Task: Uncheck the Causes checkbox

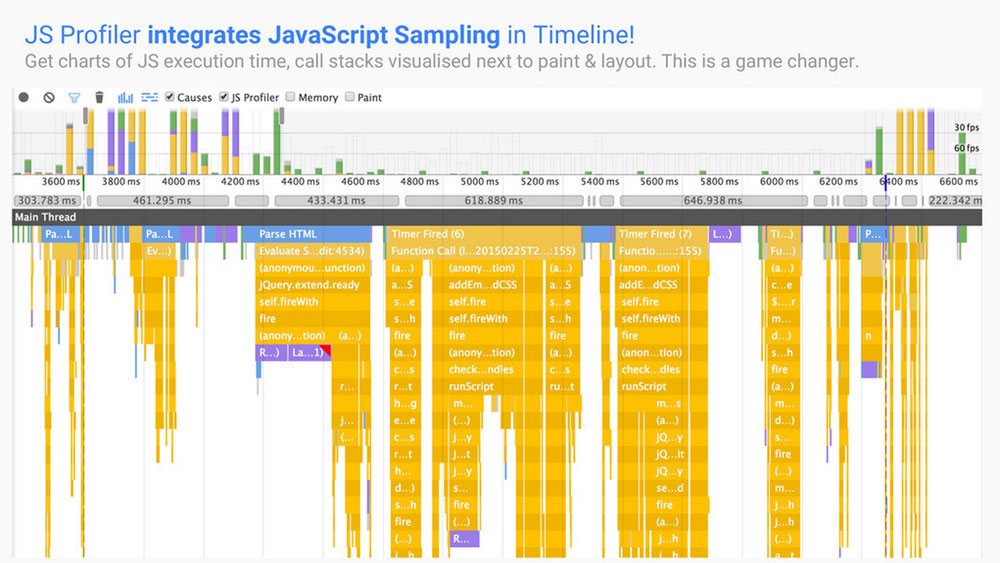Action: tap(170, 97)
